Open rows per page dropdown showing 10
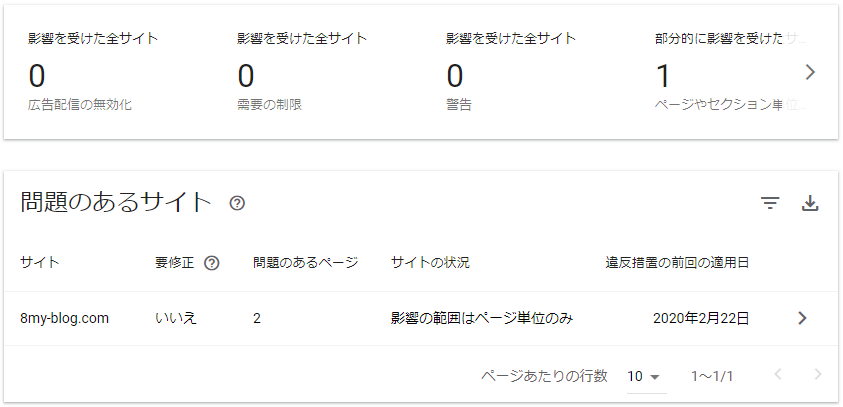Image resolution: width=843 pixels, height=407 pixels. pyautogui.click(x=644, y=376)
